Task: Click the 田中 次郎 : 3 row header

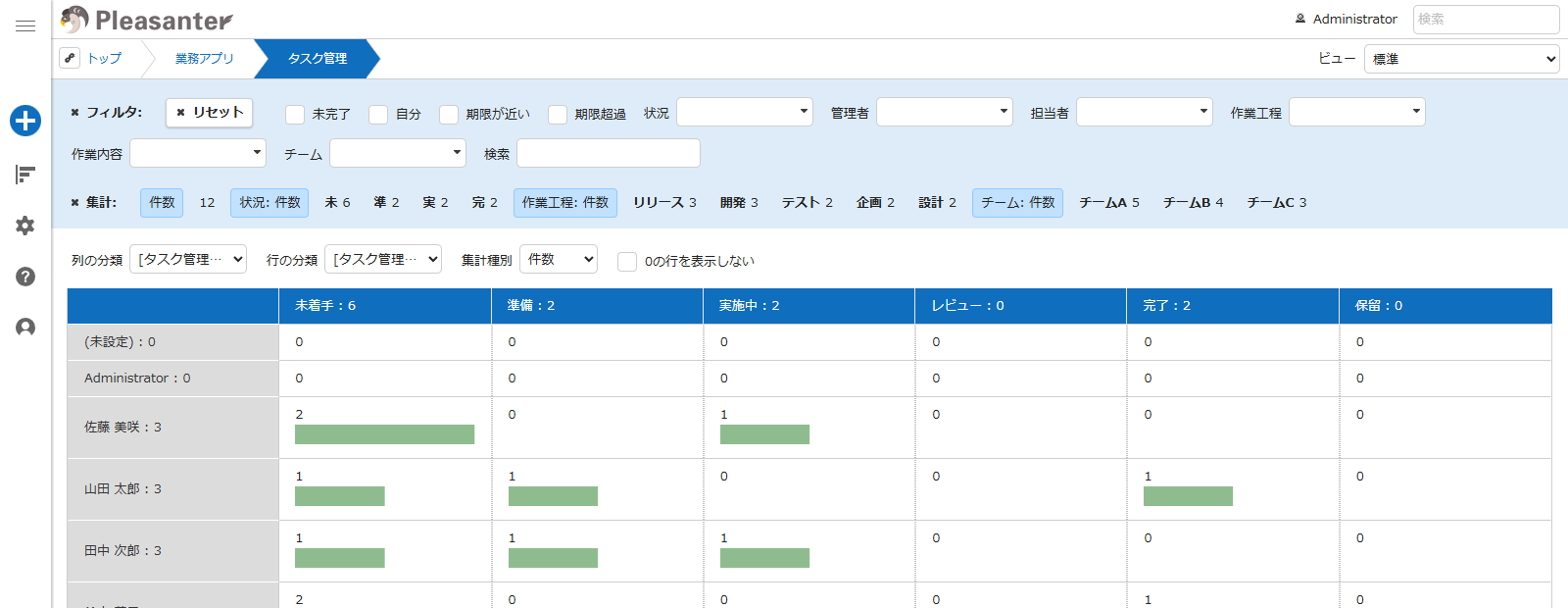Action: pyautogui.click(x=172, y=551)
